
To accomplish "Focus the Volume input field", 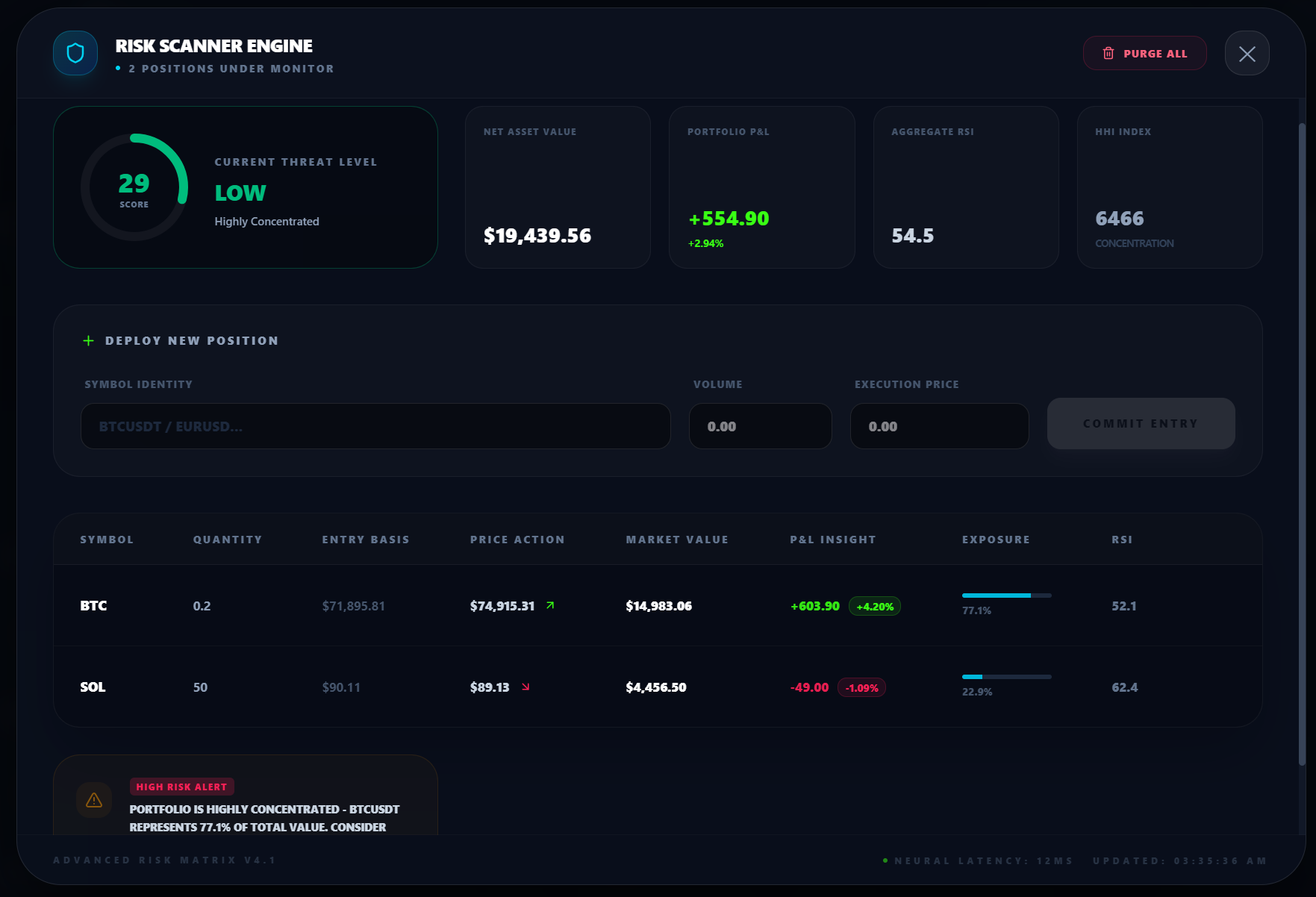I will tap(760, 426).
